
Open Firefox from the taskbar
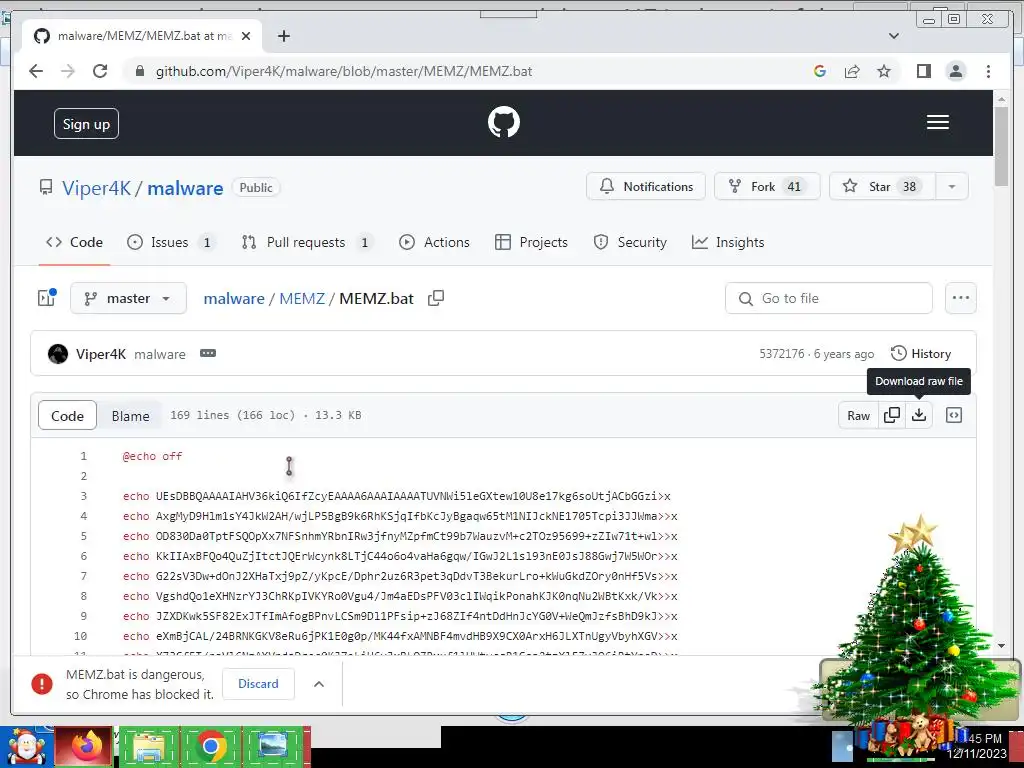tap(85, 746)
